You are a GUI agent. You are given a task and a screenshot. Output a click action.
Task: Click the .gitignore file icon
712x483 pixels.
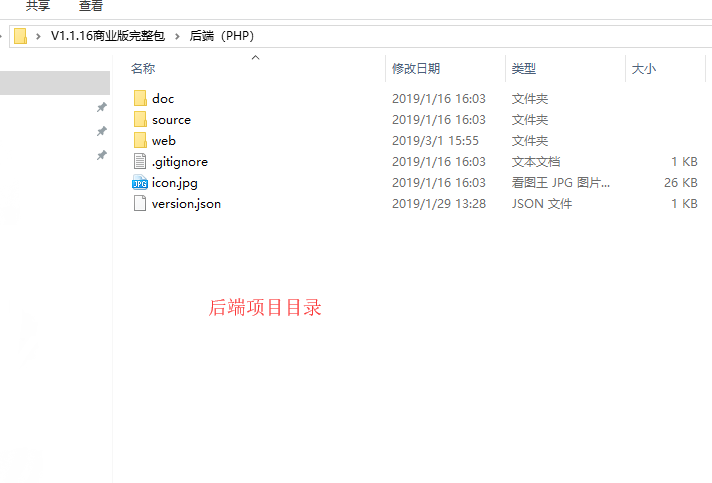click(x=140, y=162)
